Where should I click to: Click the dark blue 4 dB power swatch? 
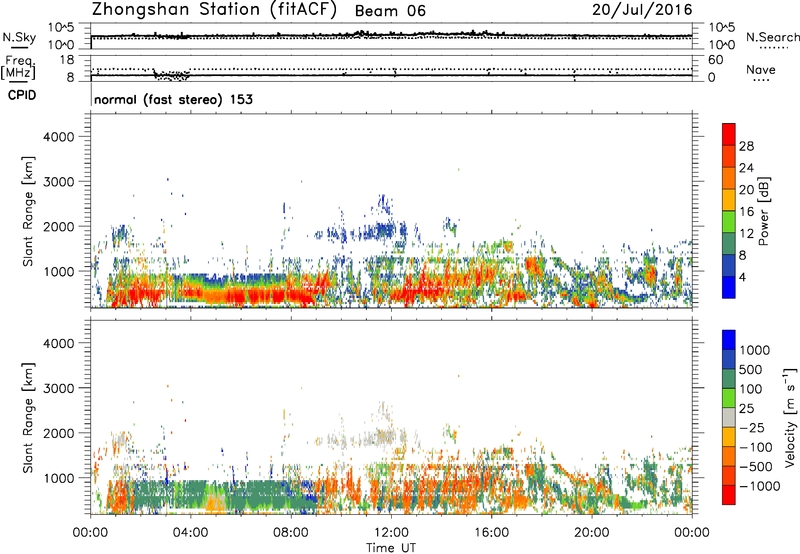point(729,287)
